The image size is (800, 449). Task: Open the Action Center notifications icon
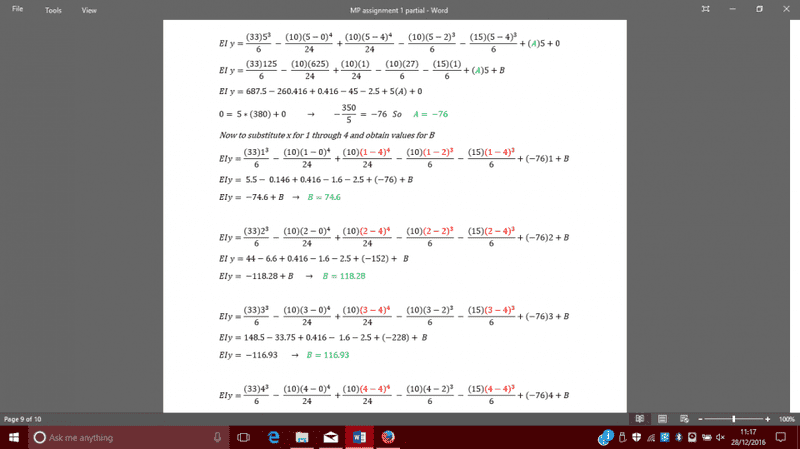(x=781, y=437)
